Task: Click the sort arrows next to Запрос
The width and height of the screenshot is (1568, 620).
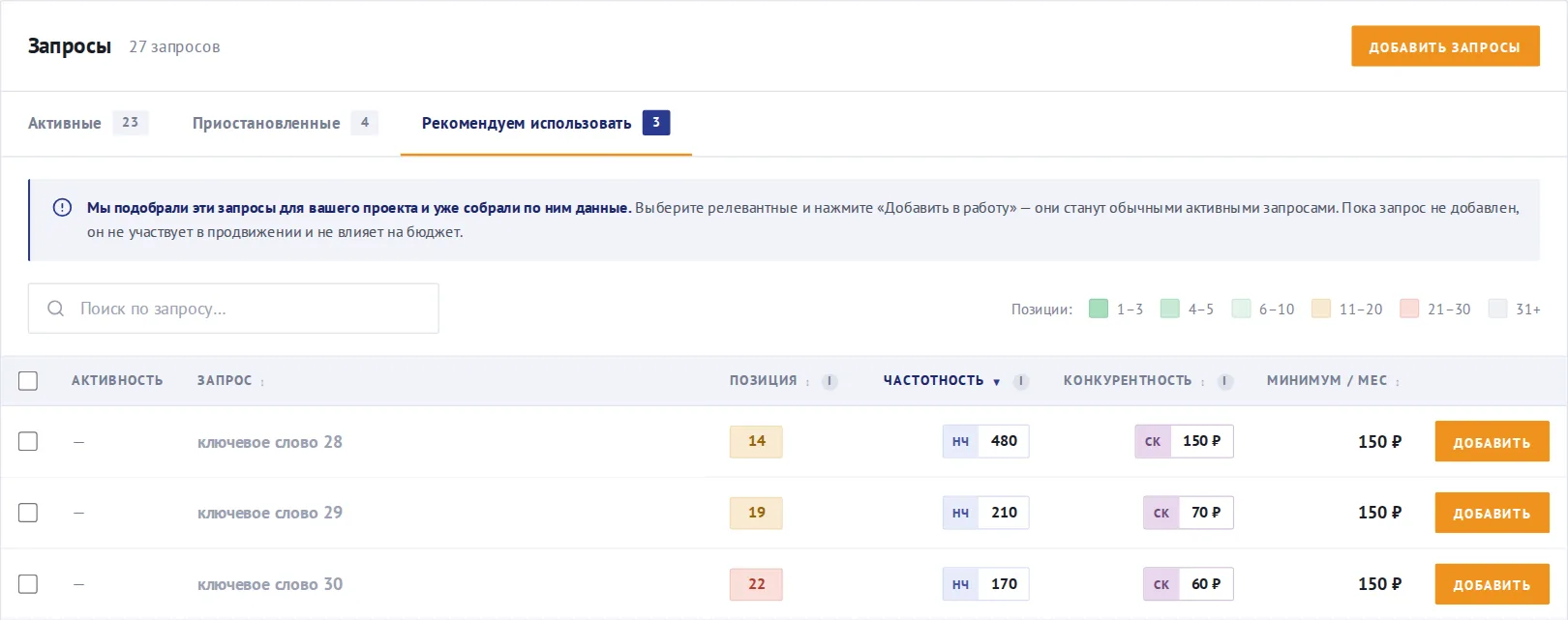Action: point(262,382)
